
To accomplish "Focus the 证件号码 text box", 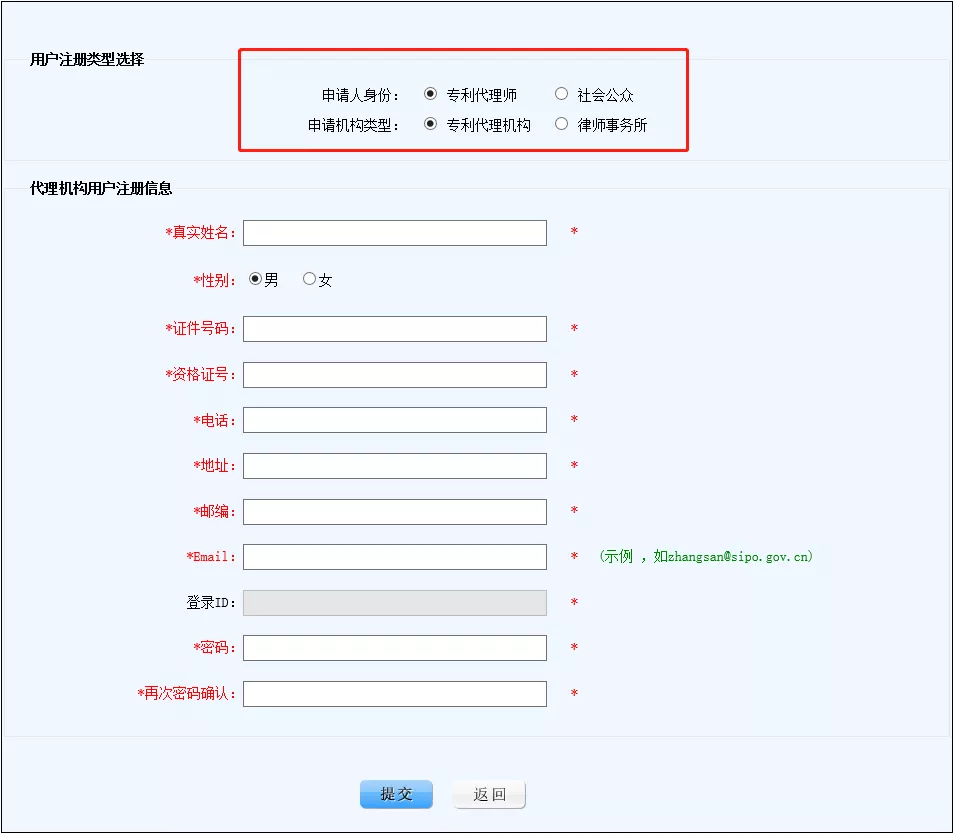I will point(395,329).
